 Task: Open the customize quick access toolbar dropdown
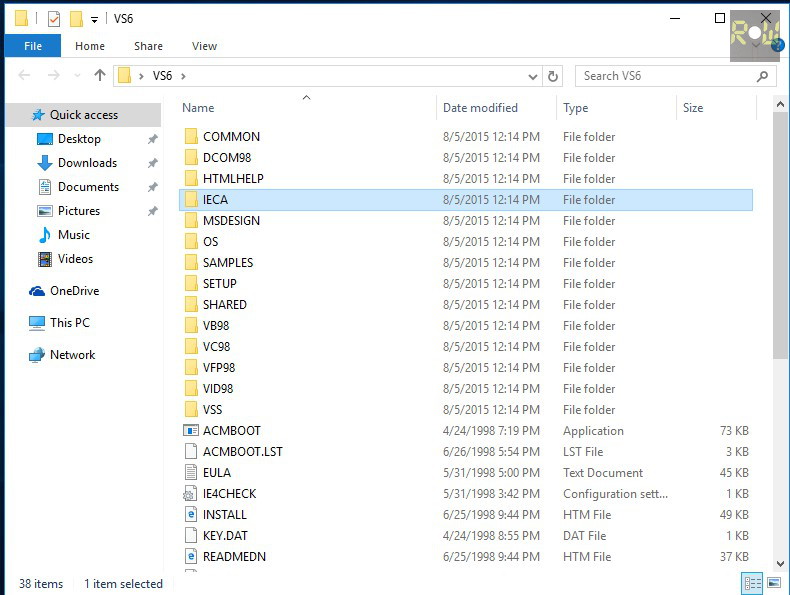94,20
